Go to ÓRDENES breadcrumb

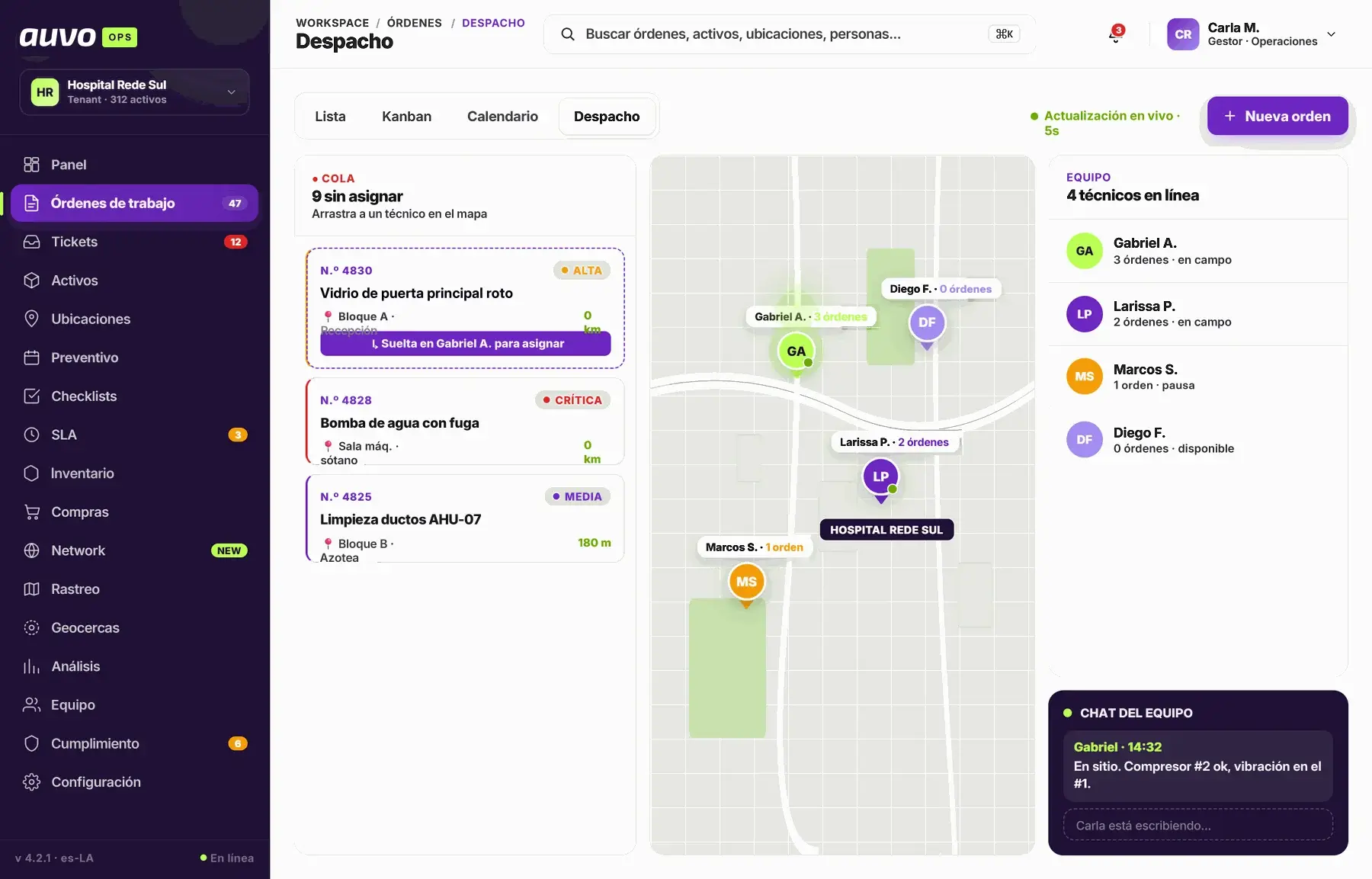pos(414,23)
